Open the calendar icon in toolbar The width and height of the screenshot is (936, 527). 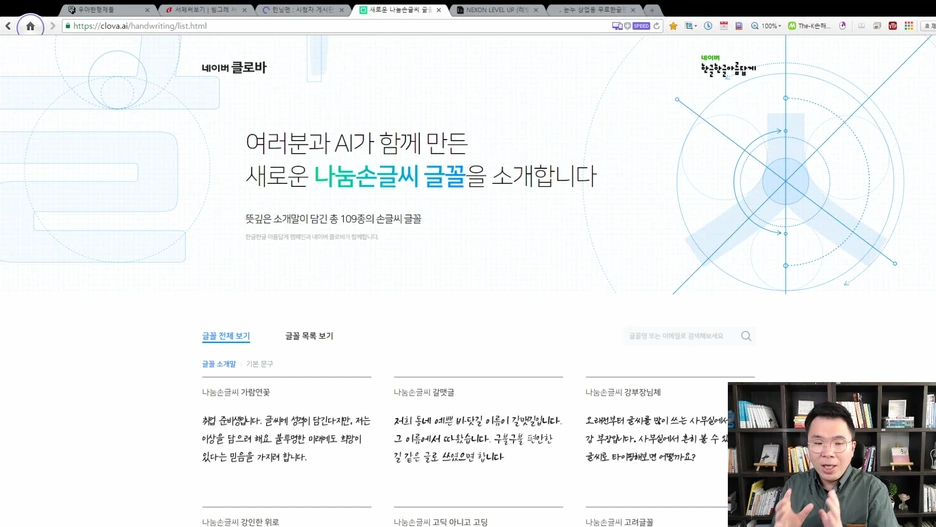point(723,26)
